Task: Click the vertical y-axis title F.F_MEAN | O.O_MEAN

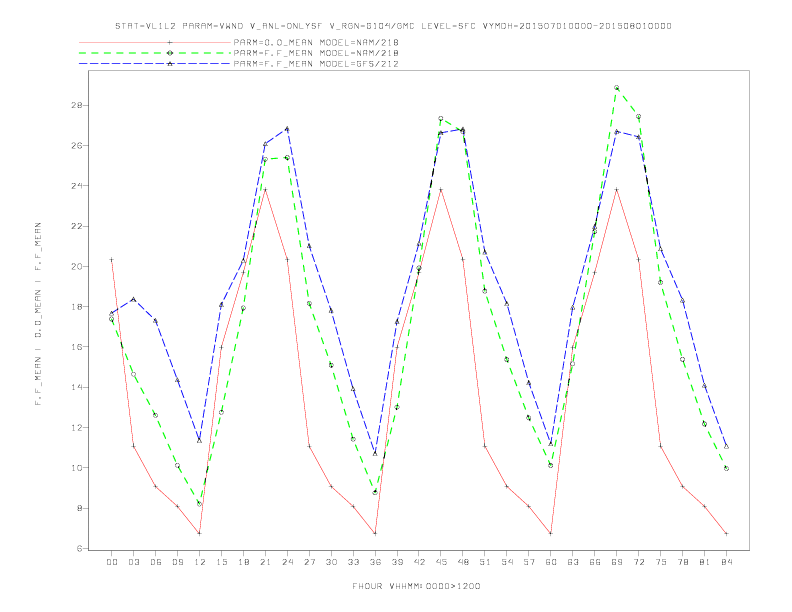Action: 38,314
